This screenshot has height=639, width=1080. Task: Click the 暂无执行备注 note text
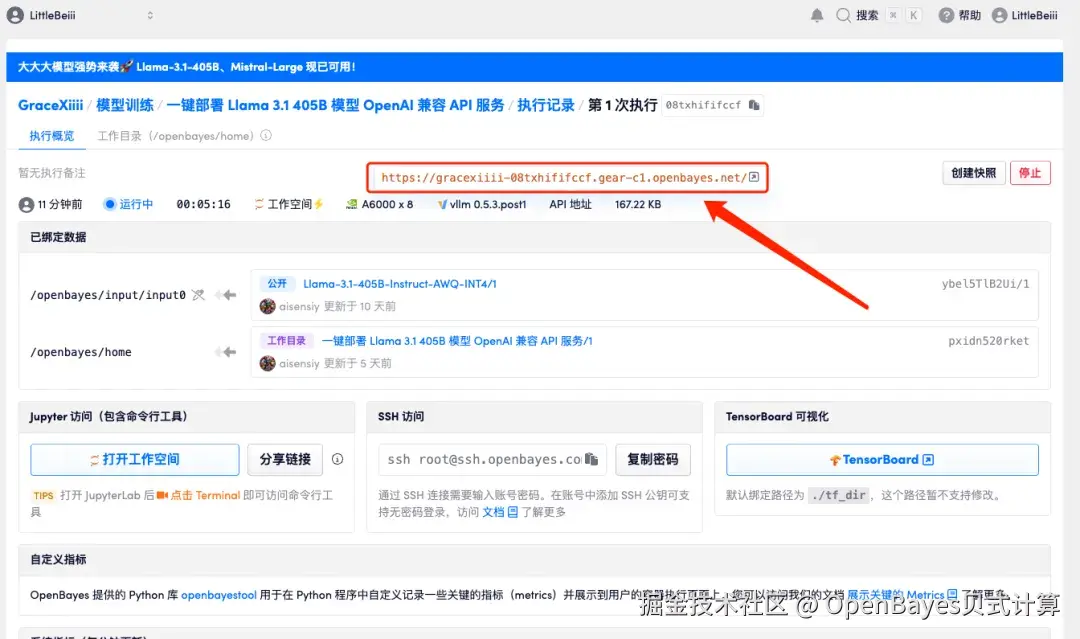[x=52, y=173]
